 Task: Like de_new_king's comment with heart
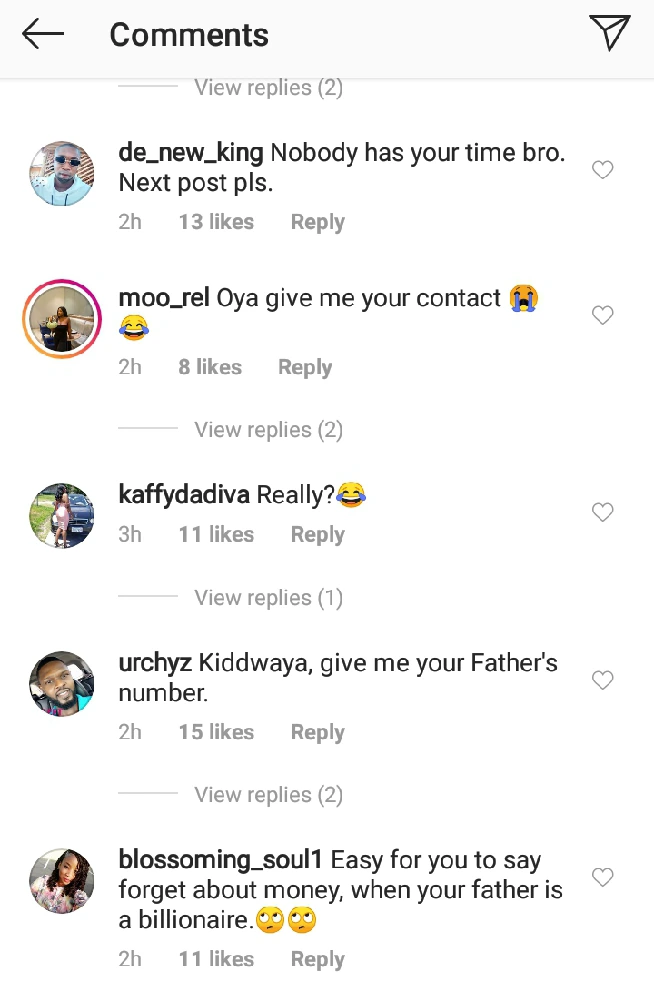coord(602,170)
